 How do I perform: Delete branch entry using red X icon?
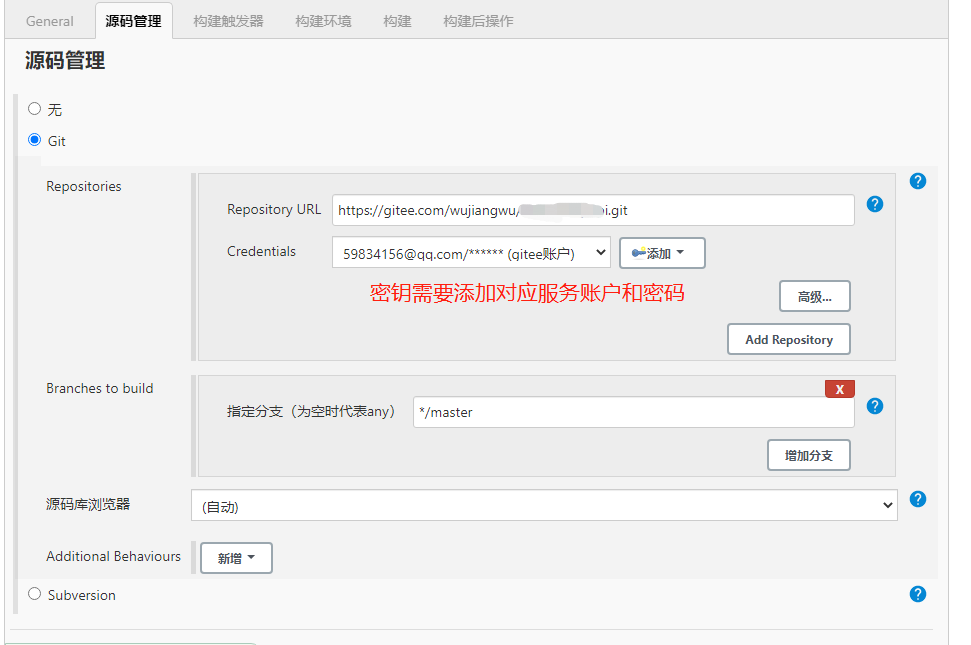coord(839,388)
